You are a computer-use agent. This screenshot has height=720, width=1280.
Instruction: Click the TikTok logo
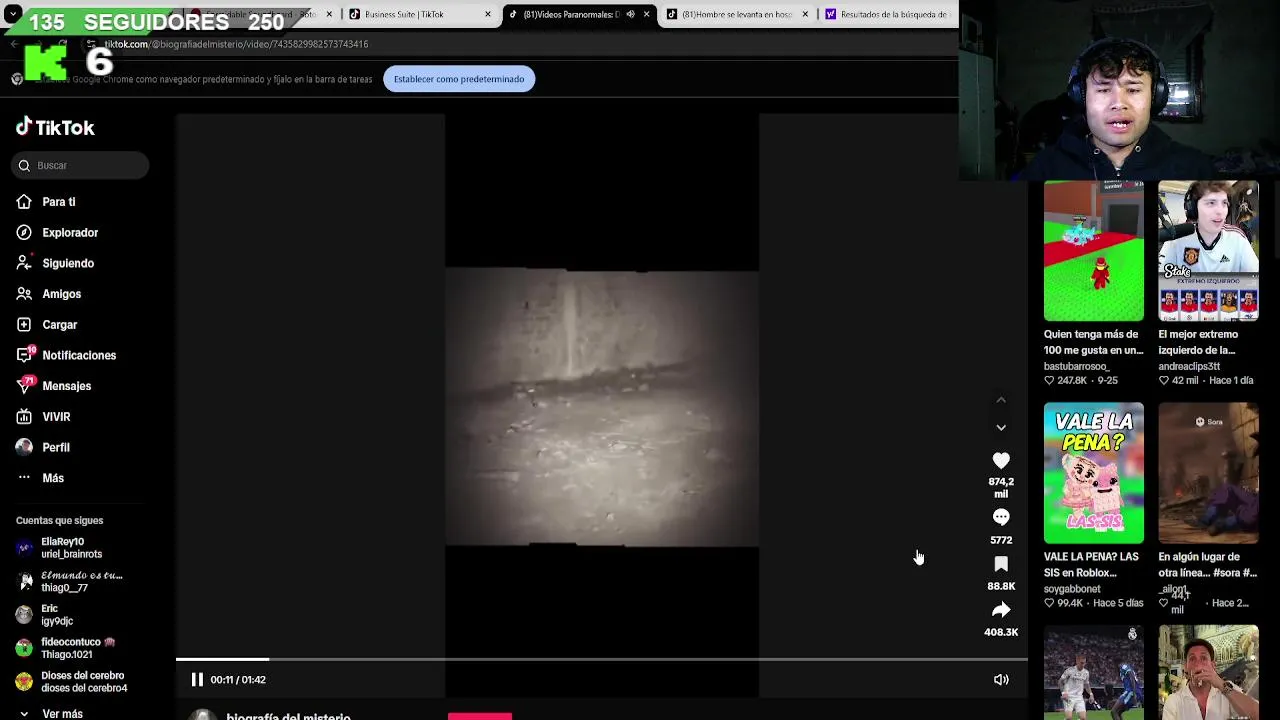(55, 127)
